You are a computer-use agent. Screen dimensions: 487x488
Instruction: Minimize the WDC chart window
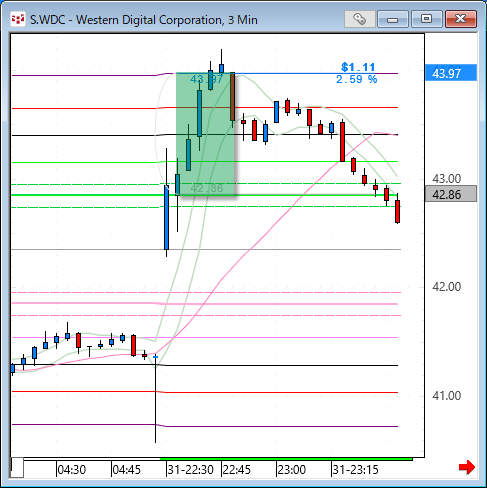(x=393, y=19)
